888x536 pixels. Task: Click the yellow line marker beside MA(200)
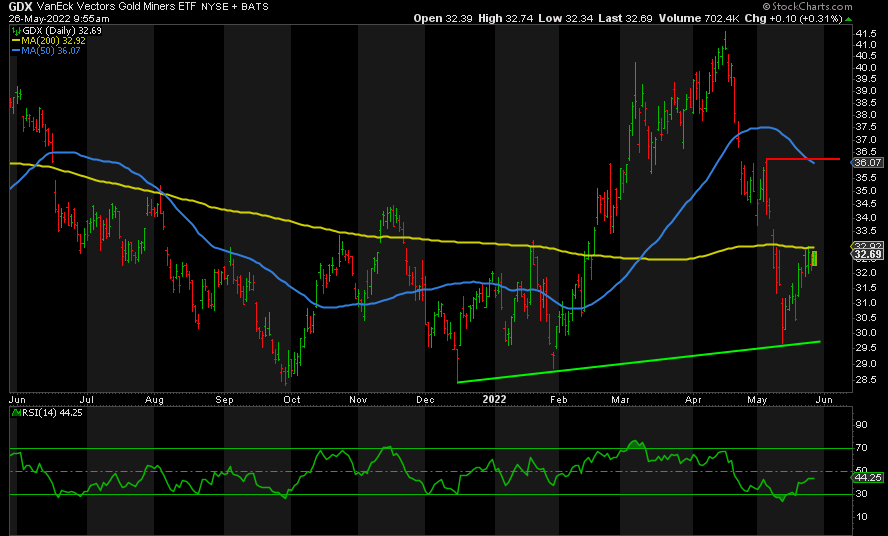(x=16, y=41)
